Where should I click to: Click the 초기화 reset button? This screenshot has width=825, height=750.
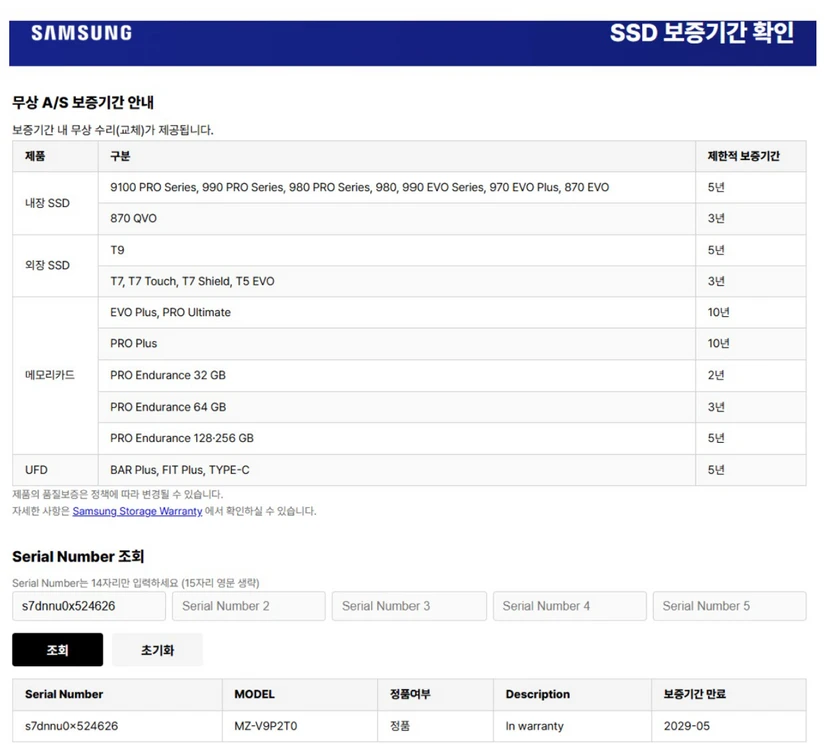click(157, 649)
